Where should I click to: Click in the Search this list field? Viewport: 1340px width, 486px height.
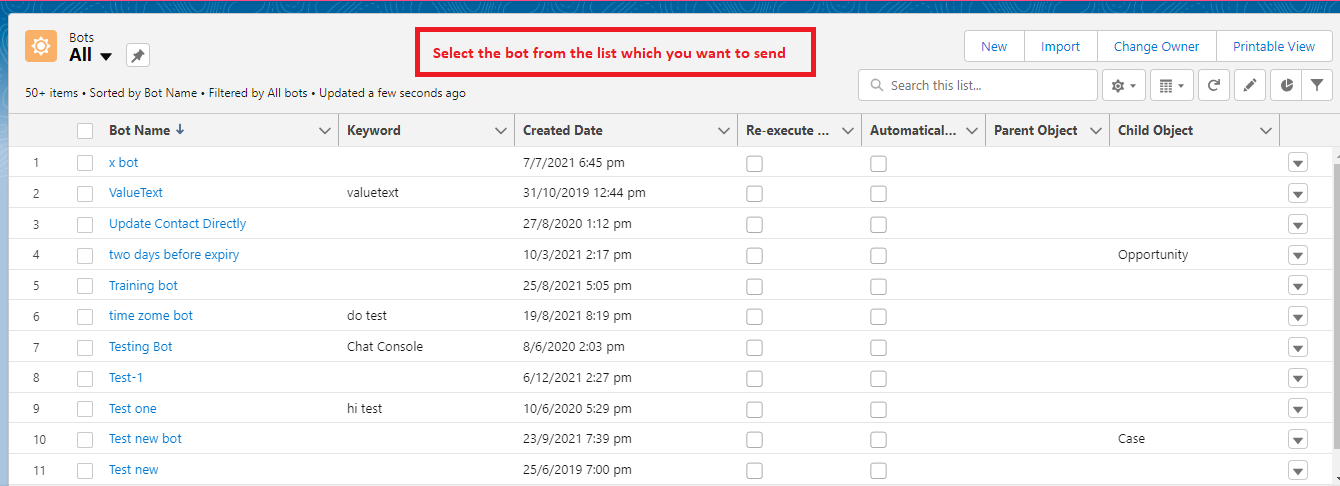[977, 86]
